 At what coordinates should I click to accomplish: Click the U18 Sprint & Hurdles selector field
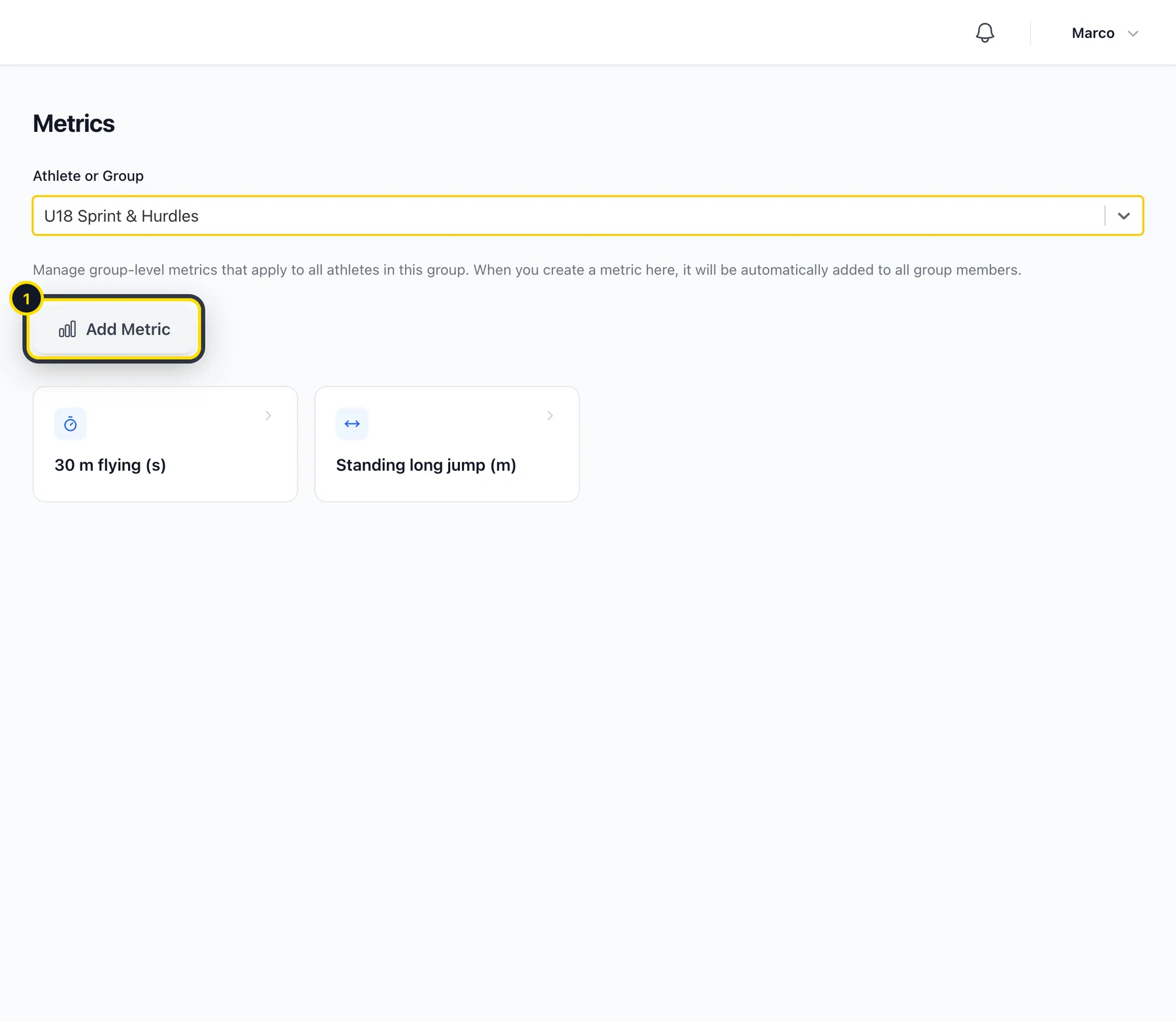pyautogui.click(x=587, y=216)
